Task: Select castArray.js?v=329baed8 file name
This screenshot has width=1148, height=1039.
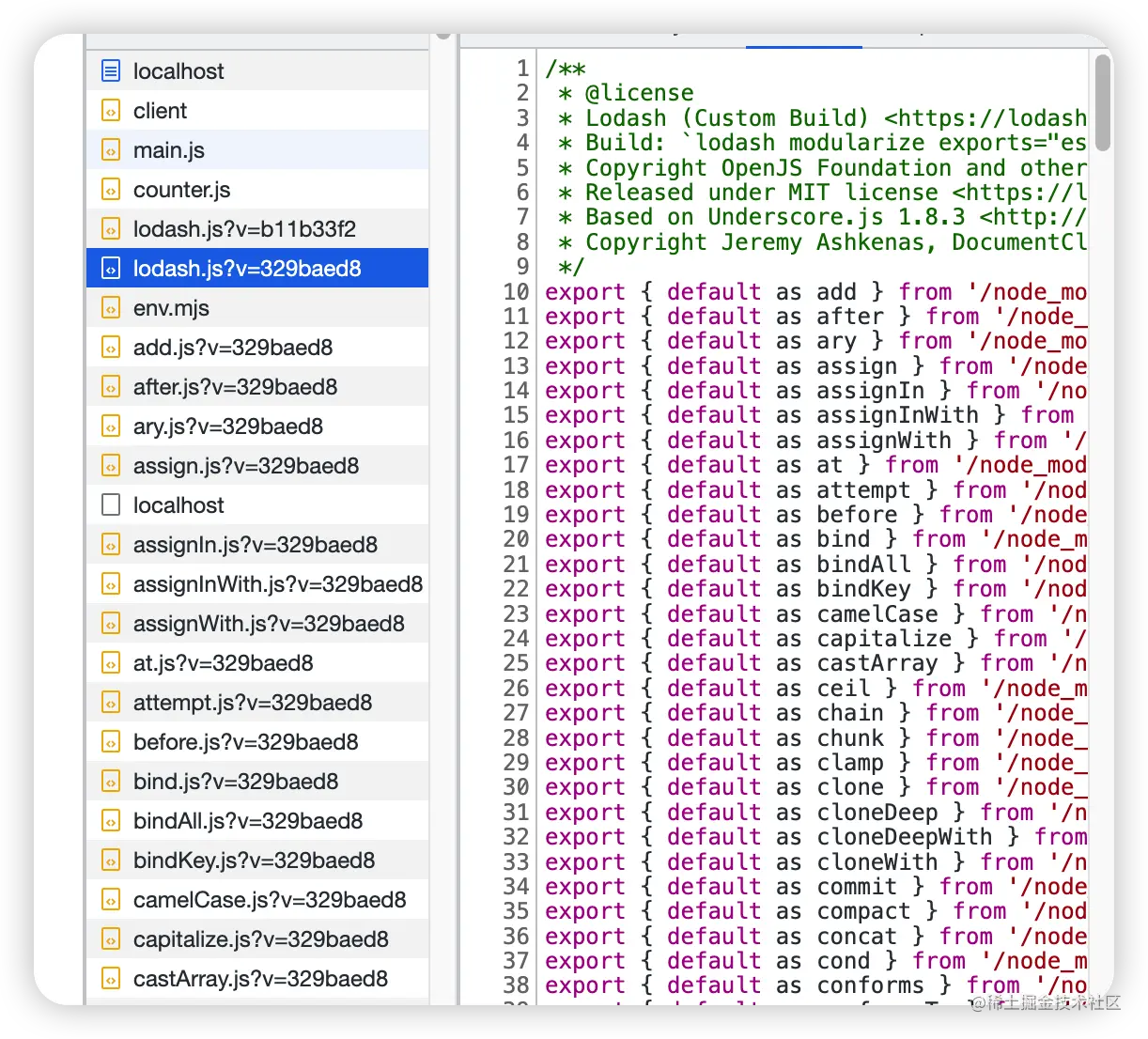Action: tap(260, 979)
